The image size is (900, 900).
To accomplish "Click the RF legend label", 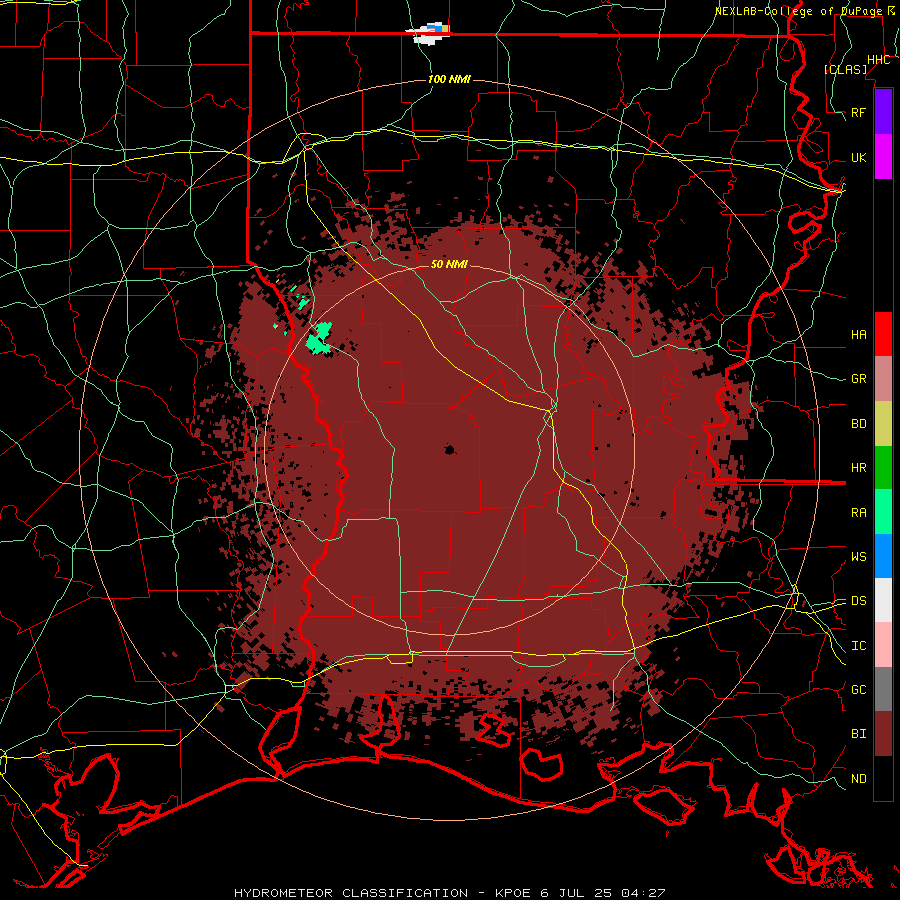I will click(858, 112).
